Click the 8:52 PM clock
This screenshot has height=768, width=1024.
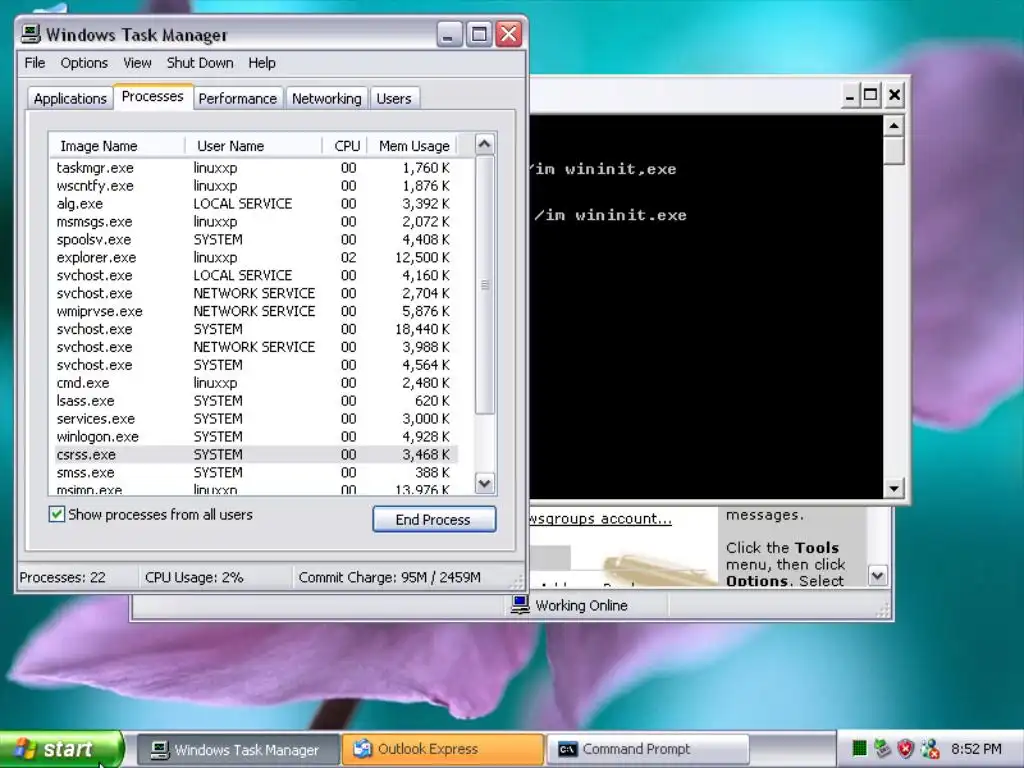click(x=976, y=749)
